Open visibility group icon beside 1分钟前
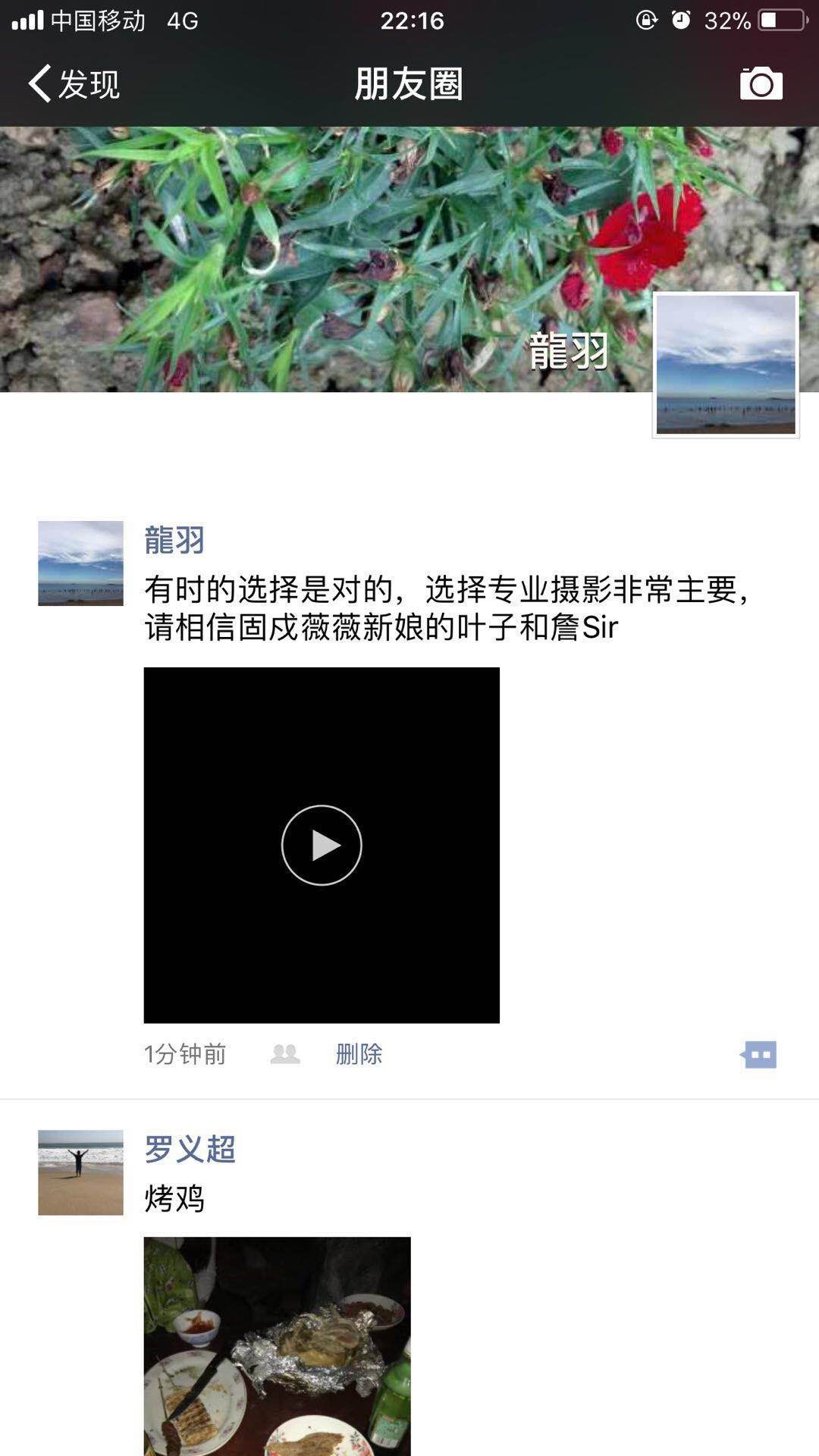The height and width of the screenshot is (1456, 819). click(x=285, y=1054)
